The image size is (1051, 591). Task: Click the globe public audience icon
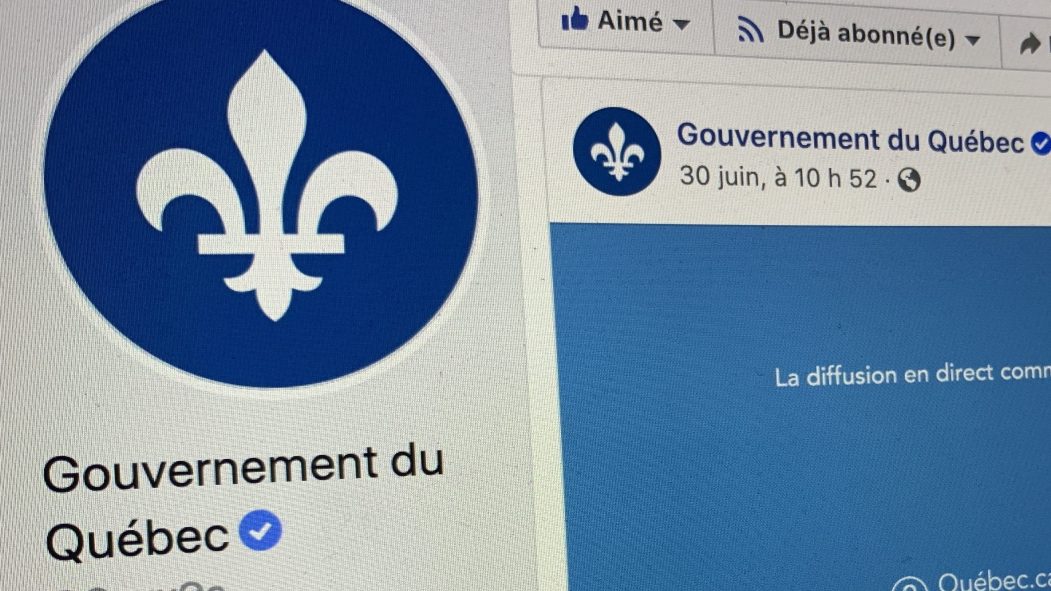point(909,180)
